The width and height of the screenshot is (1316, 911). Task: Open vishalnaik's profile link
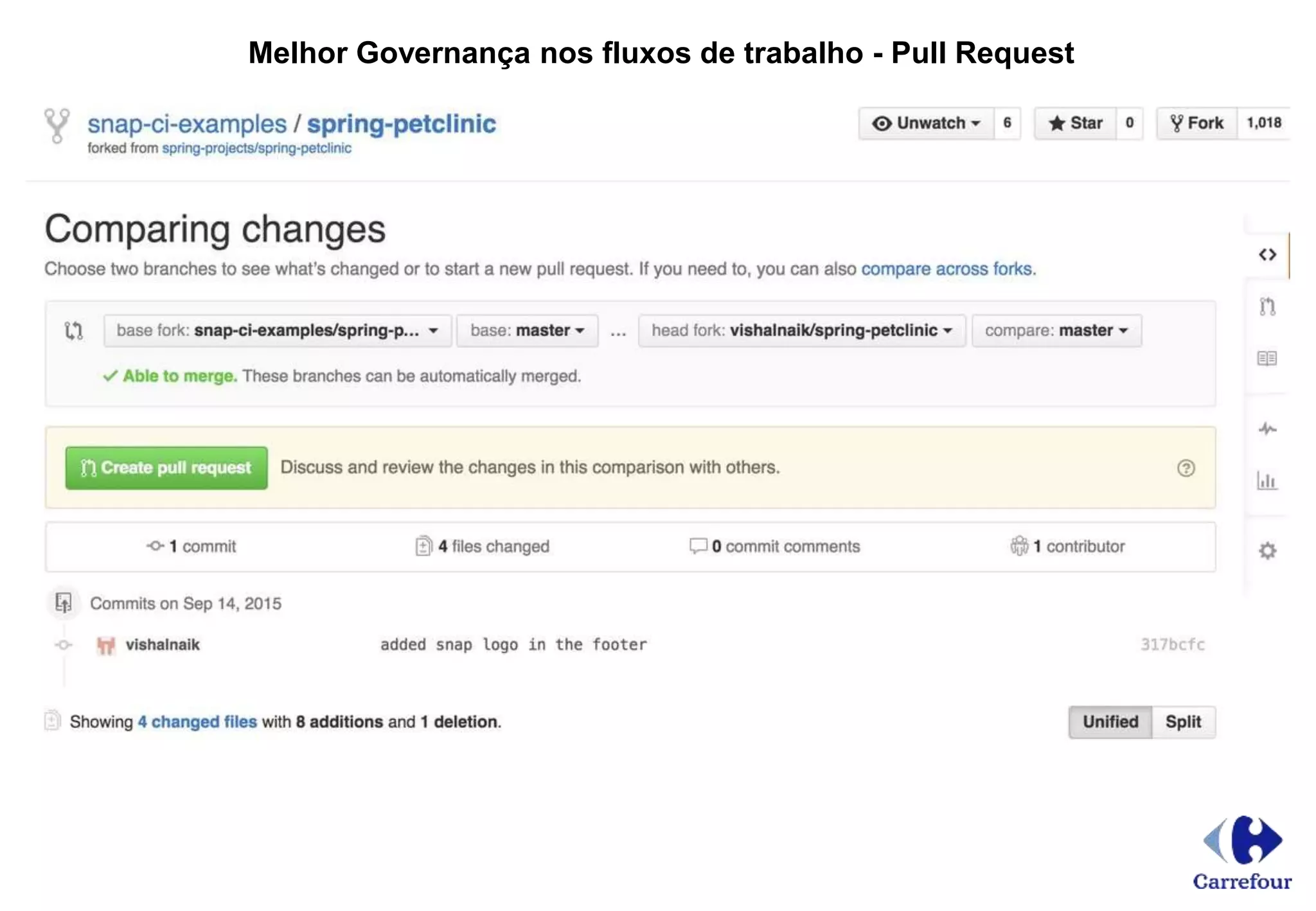tap(163, 645)
